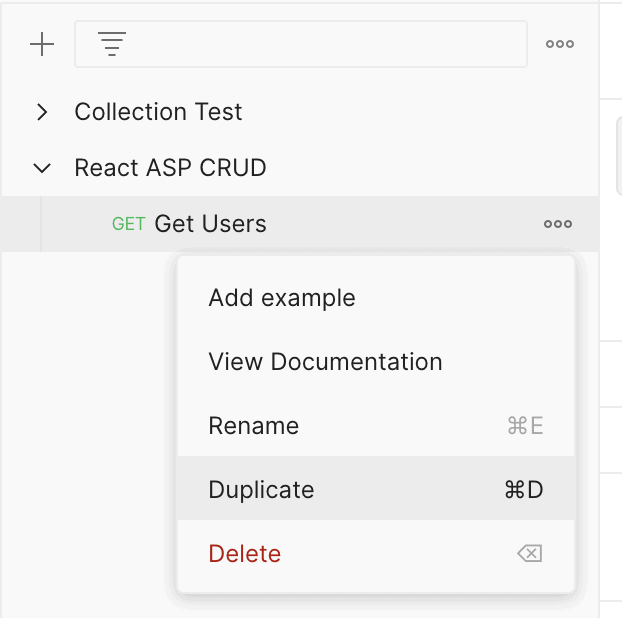Image resolution: width=622 pixels, height=618 pixels.
Task: Click the ⌘D shortcut hint beside Duplicate
Action: point(524,489)
